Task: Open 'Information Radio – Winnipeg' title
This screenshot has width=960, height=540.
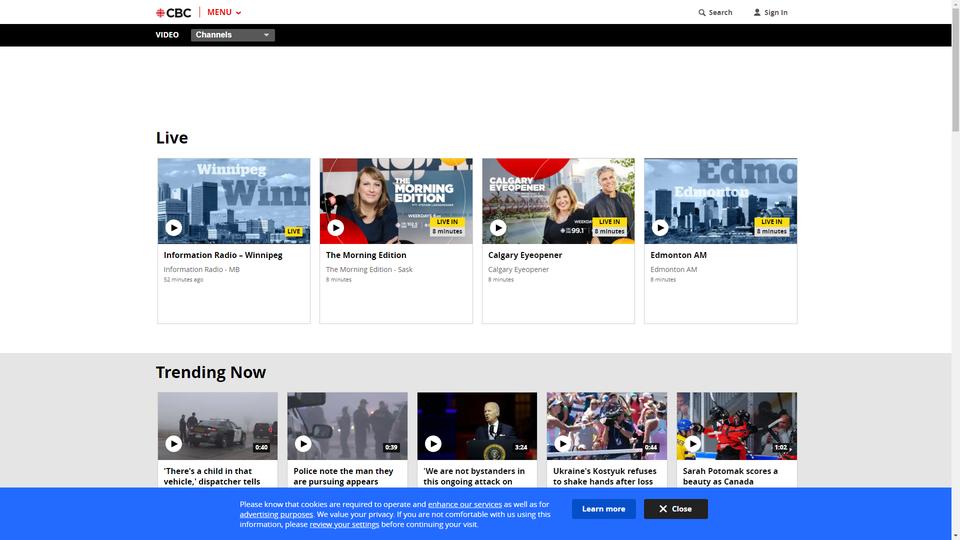Action: 223,255
